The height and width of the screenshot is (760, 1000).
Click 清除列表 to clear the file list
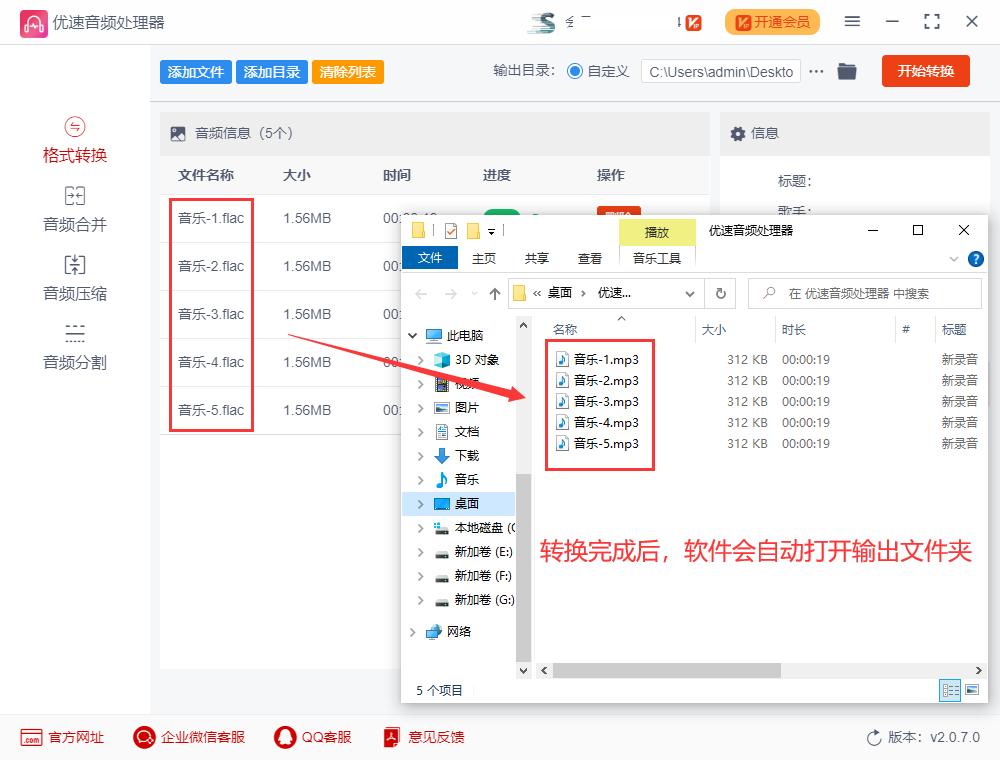pyautogui.click(x=347, y=71)
